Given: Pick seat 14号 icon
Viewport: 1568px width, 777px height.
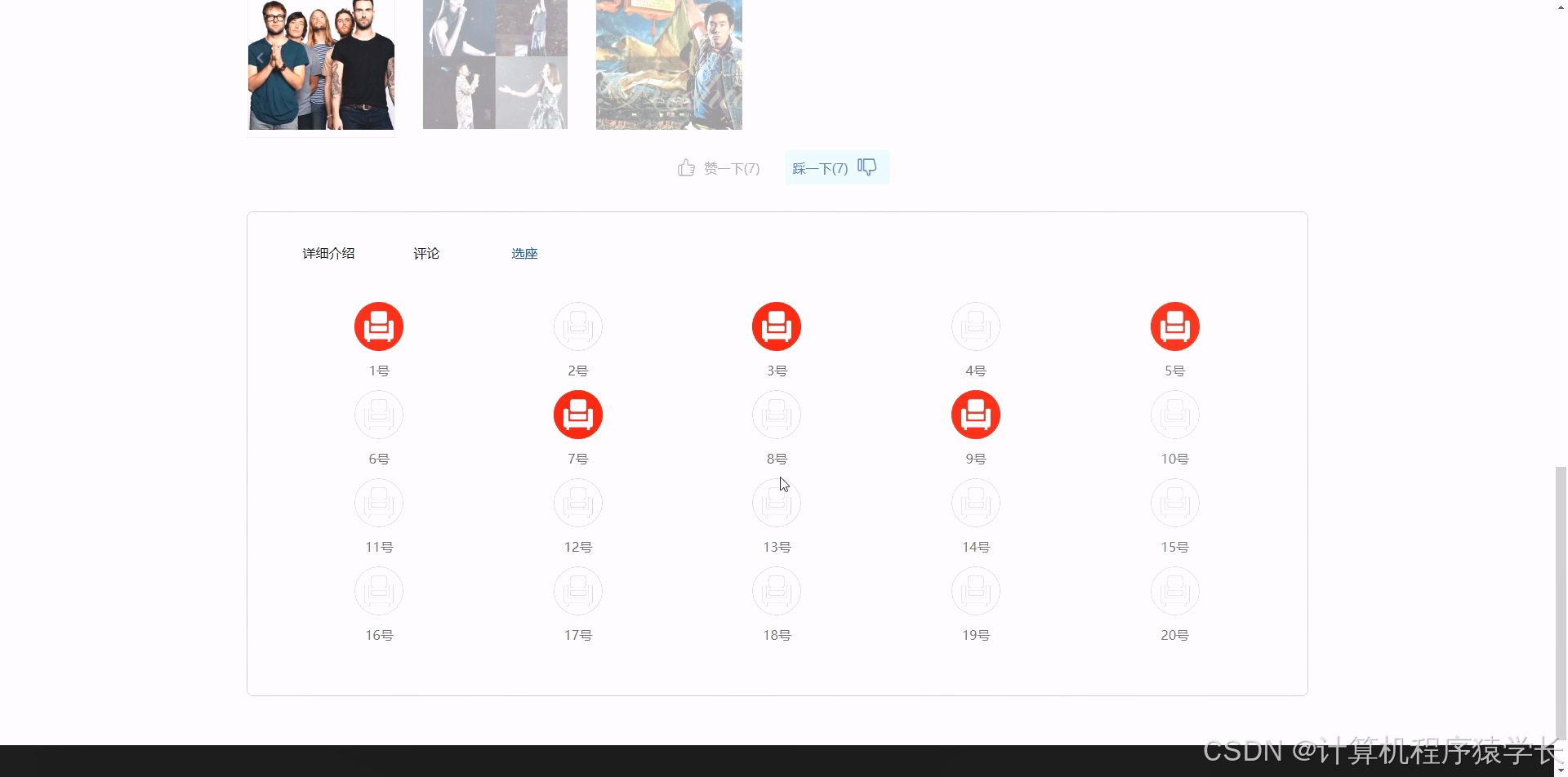Looking at the screenshot, I should (976, 503).
